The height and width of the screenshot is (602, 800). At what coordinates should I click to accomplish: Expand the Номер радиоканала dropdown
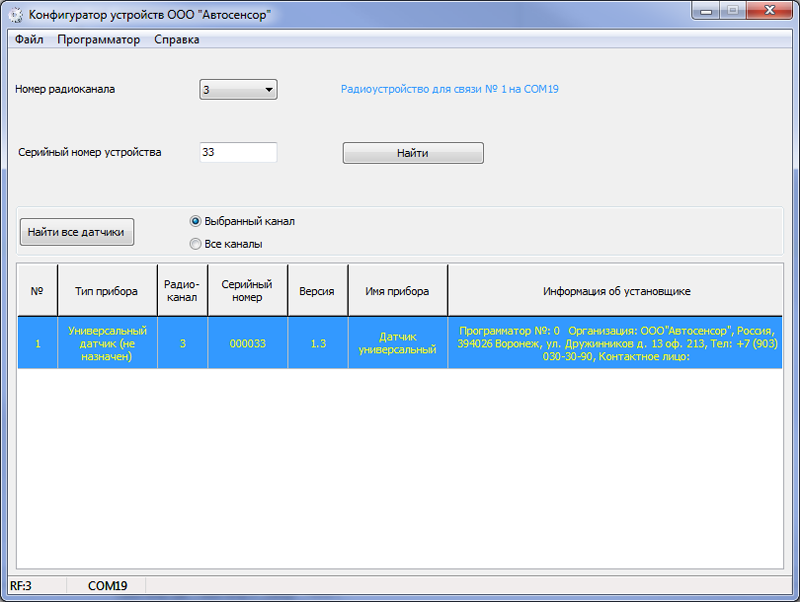(238, 90)
